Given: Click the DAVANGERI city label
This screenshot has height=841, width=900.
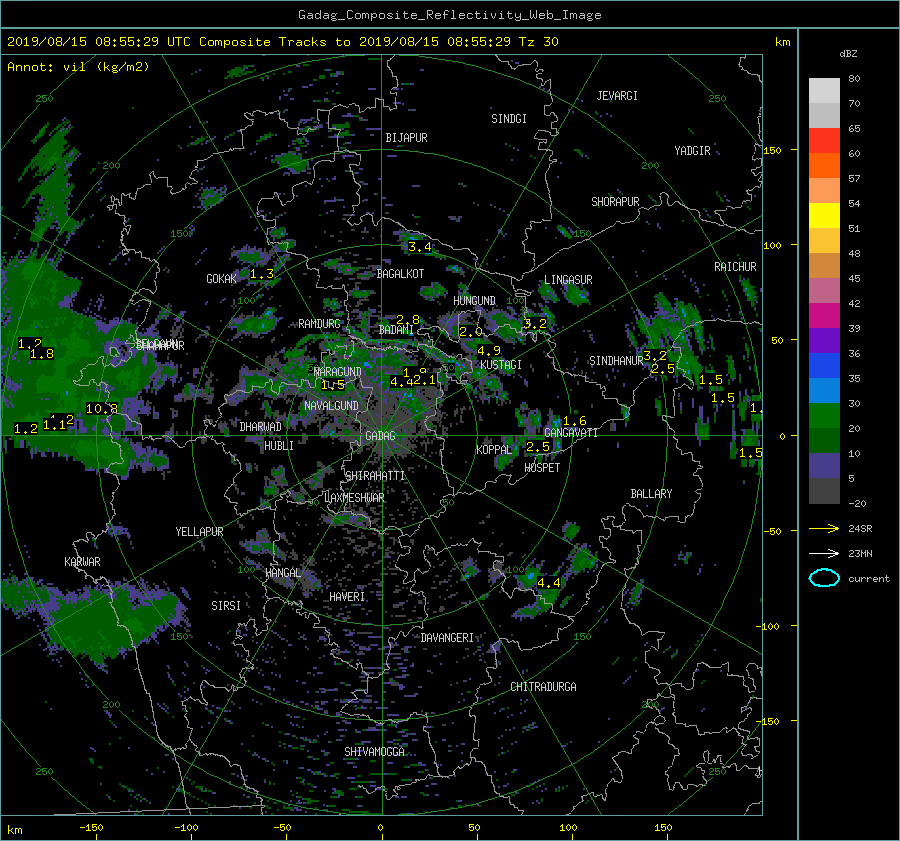Looking at the screenshot, I should click(x=447, y=638).
